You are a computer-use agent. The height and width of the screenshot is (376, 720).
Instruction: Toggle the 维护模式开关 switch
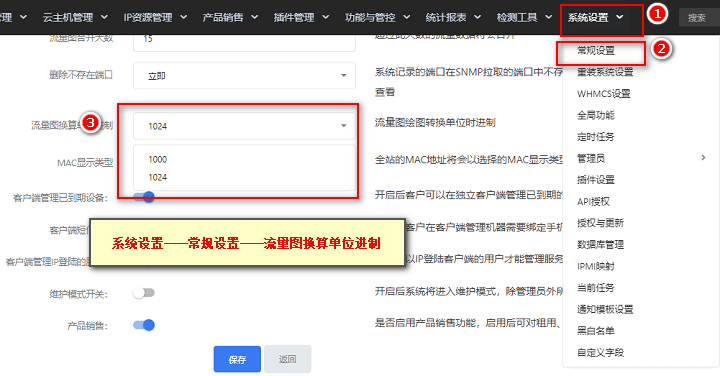(x=144, y=293)
